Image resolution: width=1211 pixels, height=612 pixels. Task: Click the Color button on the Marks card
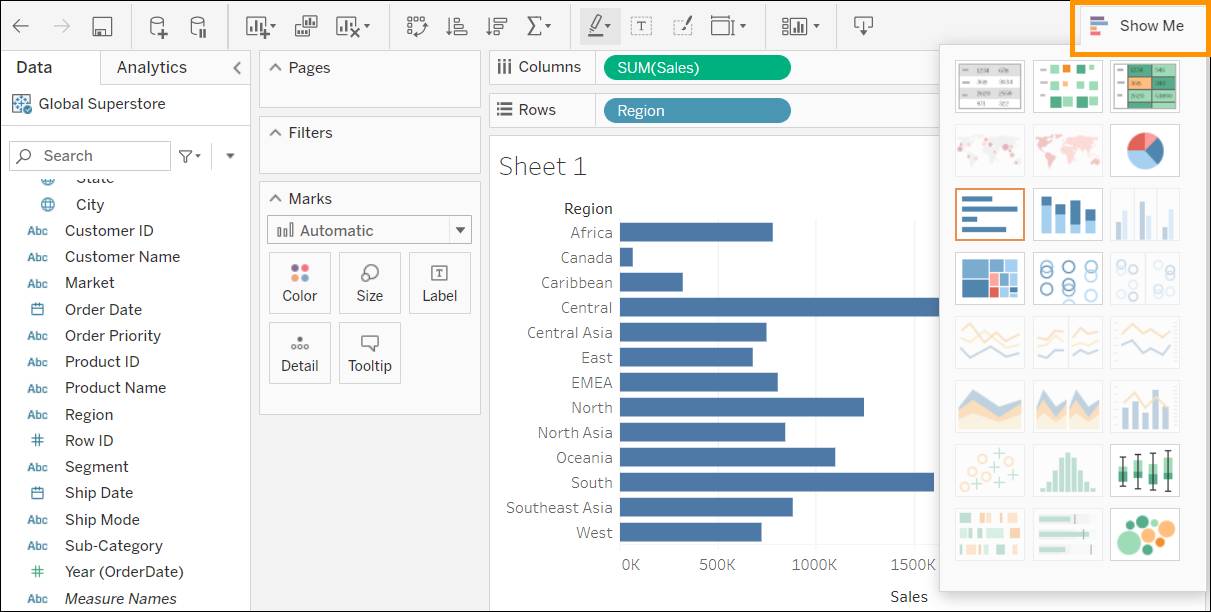(299, 282)
